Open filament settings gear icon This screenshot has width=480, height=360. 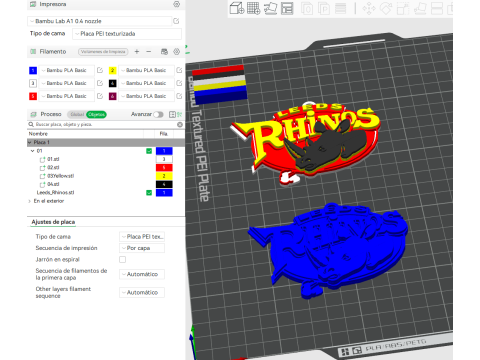point(177,52)
